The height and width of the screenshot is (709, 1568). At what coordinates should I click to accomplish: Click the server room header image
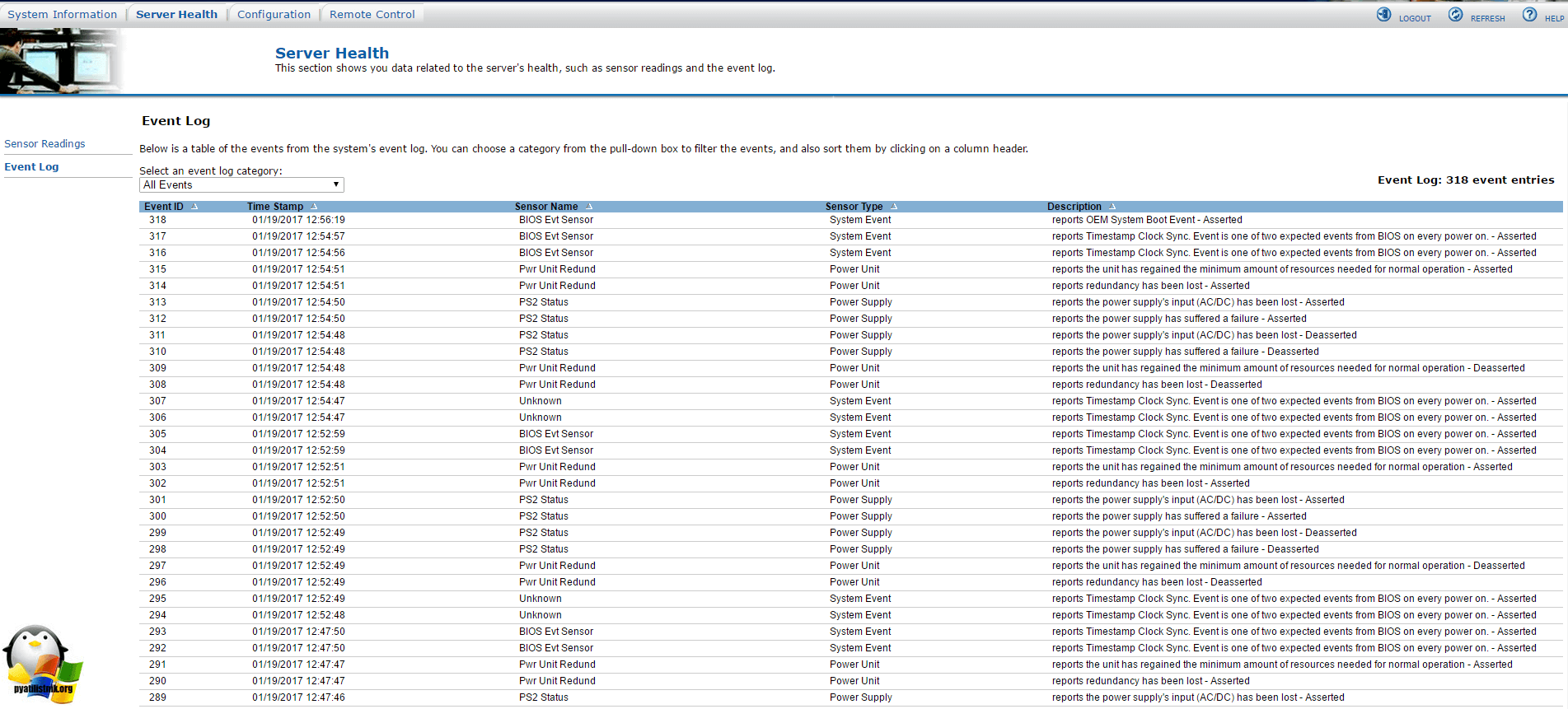coord(61,62)
